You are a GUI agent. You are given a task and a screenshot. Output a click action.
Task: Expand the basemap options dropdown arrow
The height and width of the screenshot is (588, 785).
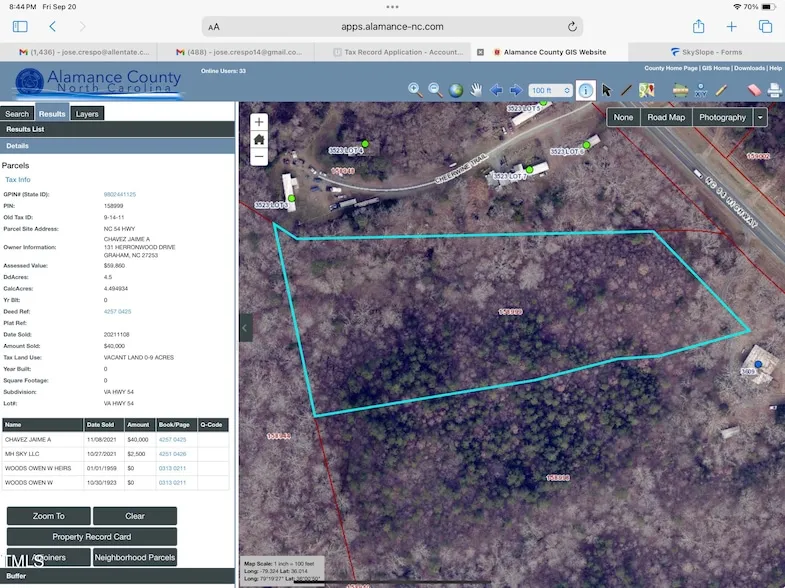pos(760,117)
